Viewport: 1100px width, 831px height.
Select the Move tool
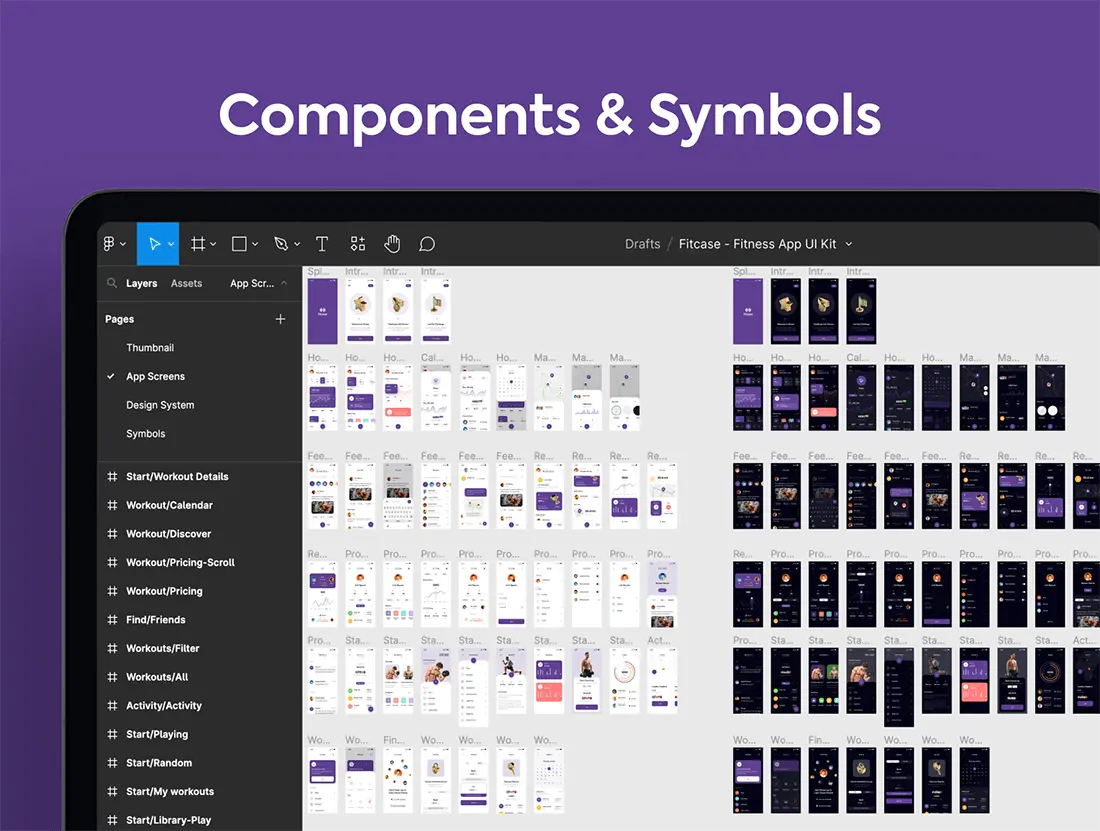[154, 244]
